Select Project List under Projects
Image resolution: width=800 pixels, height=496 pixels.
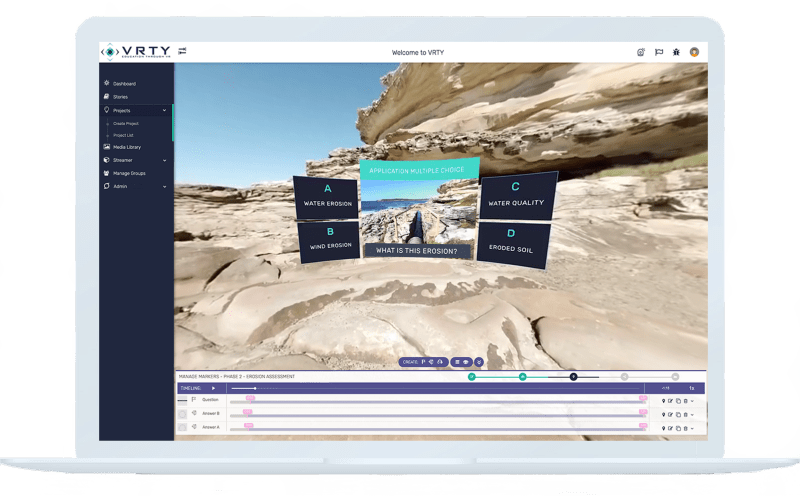123,135
